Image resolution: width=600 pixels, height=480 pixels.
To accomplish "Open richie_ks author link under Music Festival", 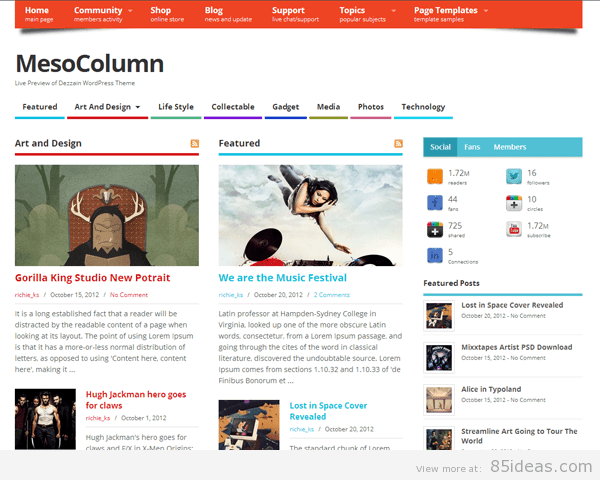I will 231,295.
